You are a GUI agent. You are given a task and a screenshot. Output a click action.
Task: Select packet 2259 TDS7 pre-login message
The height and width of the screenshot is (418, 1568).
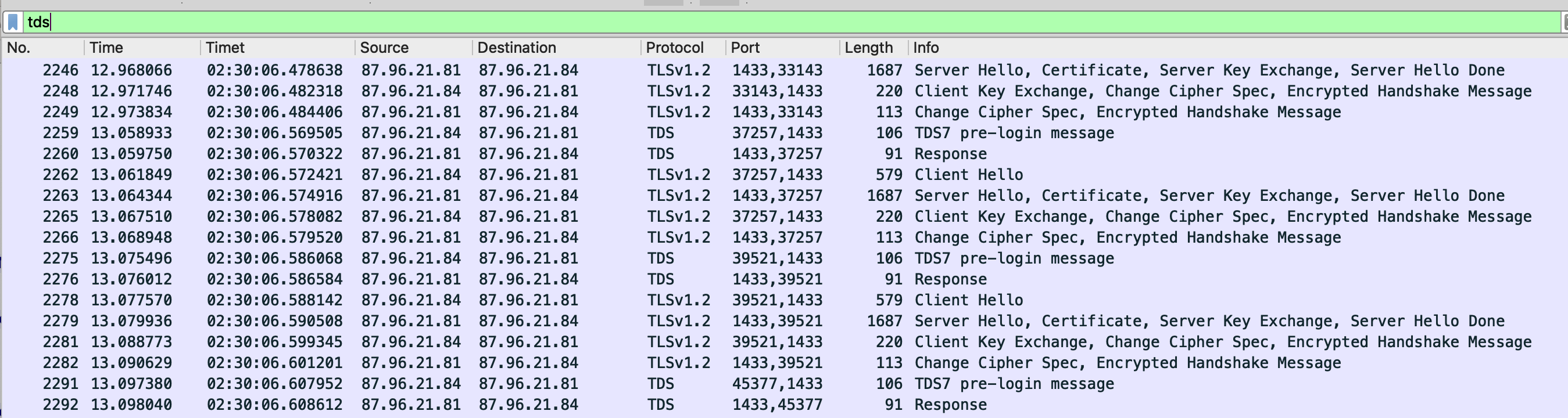point(784,132)
